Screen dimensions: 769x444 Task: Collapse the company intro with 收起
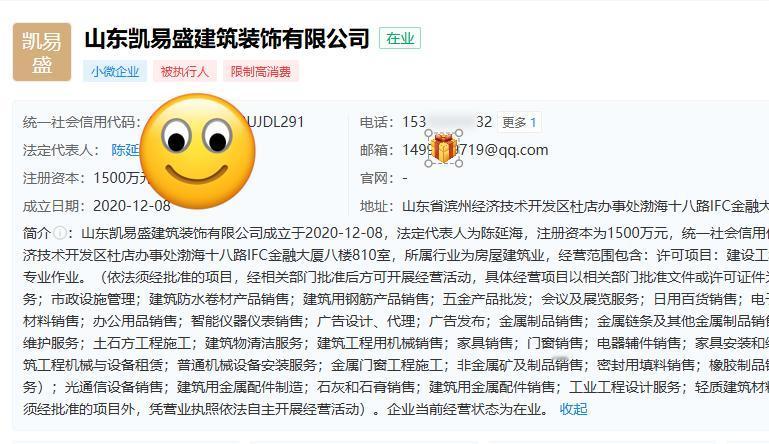(573, 409)
